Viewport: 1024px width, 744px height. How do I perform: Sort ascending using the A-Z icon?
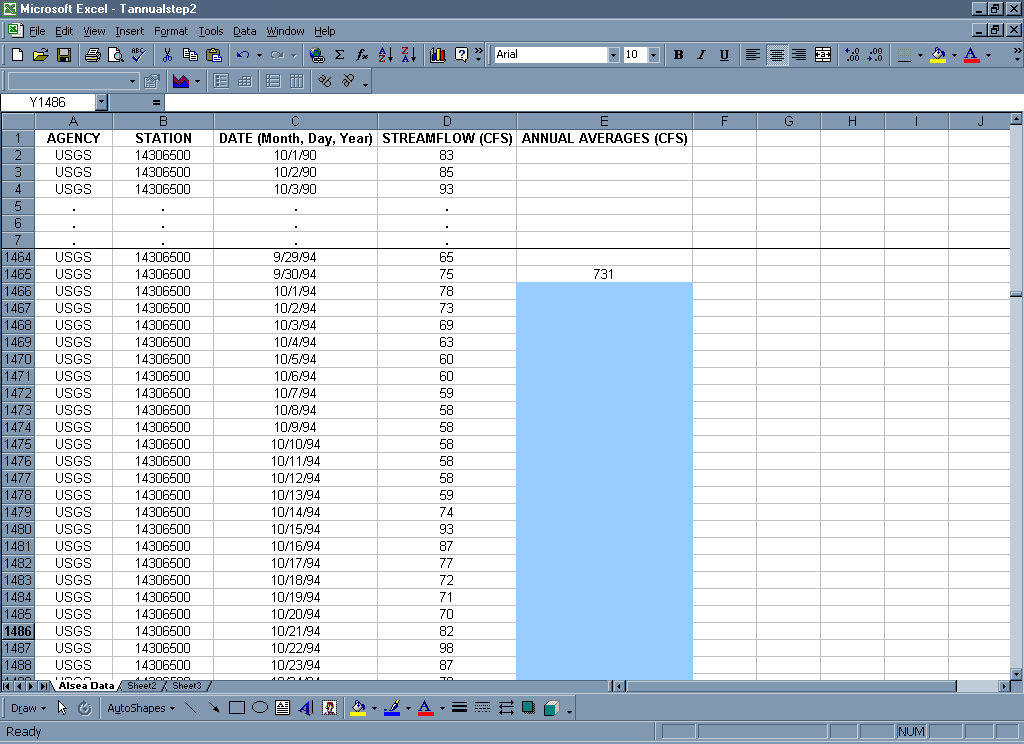(x=386, y=55)
